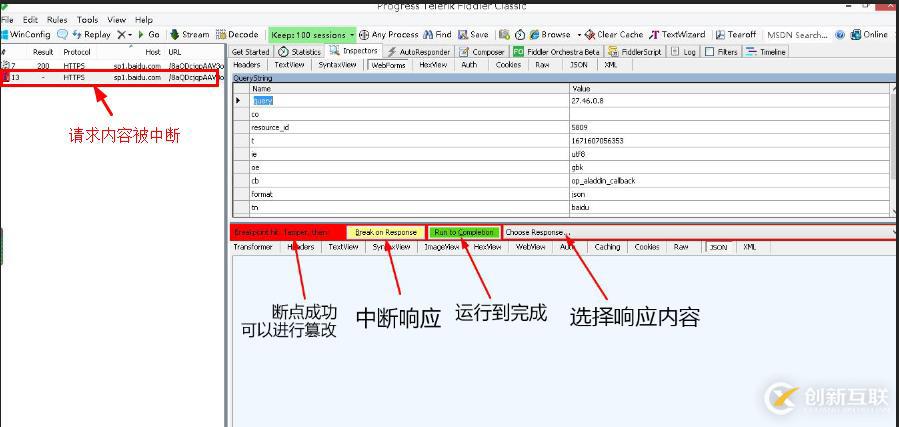Click the Go resume button
Image resolution: width=899 pixels, height=427 pixels.
click(x=148, y=34)
